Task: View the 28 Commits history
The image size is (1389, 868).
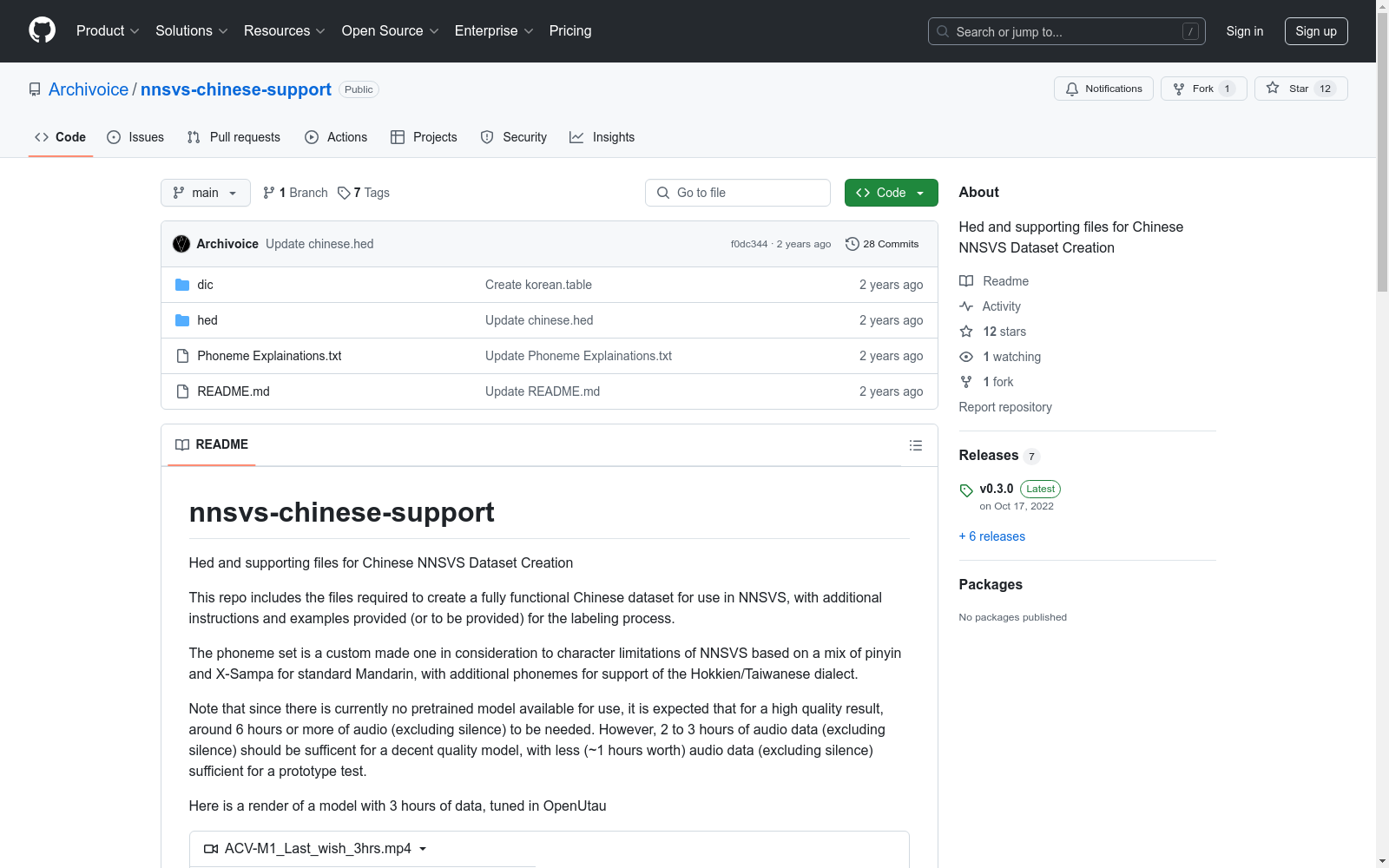Action: coord(882,244)
